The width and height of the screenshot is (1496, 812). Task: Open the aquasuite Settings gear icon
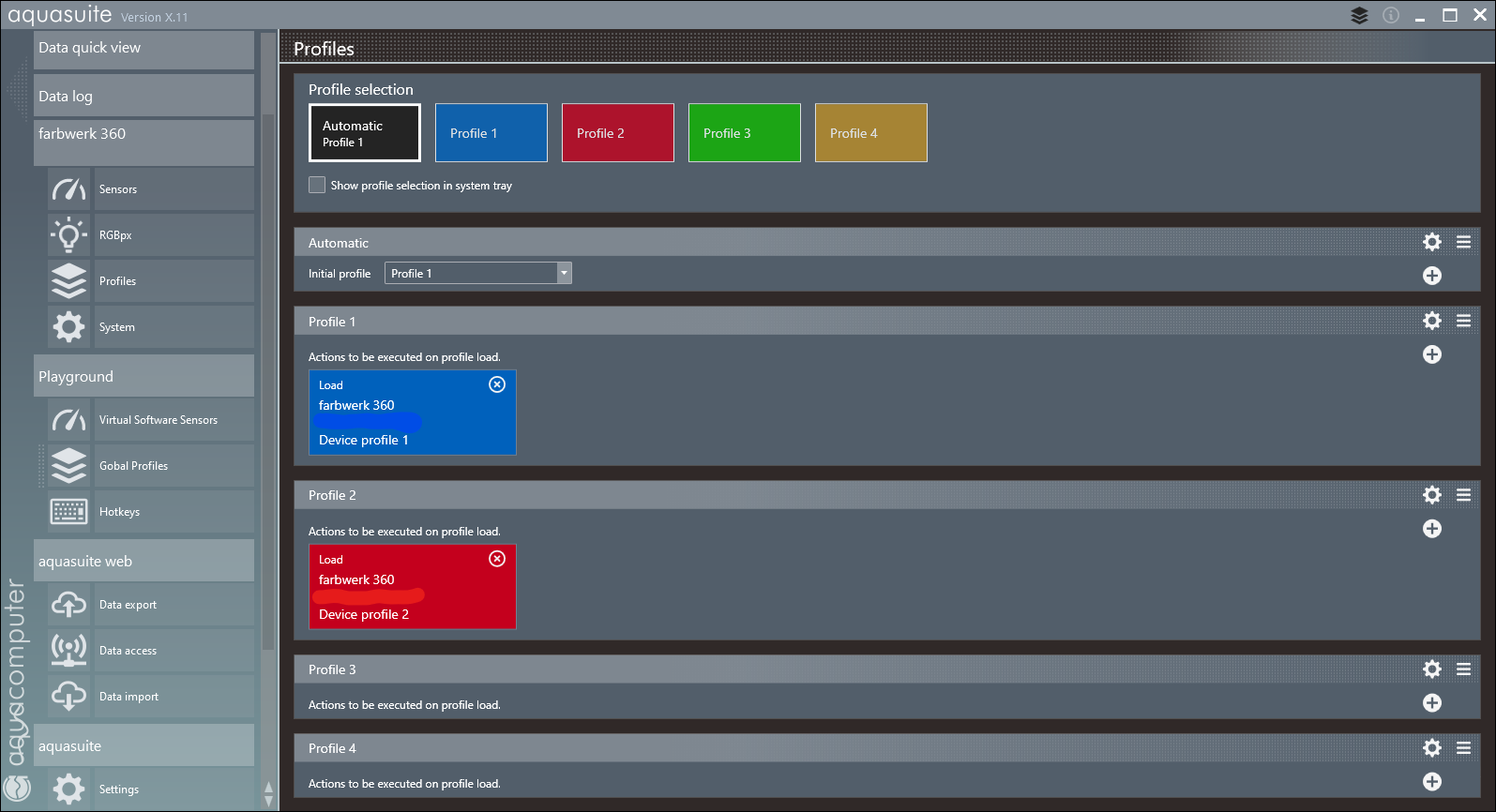[x=68, y=789]
